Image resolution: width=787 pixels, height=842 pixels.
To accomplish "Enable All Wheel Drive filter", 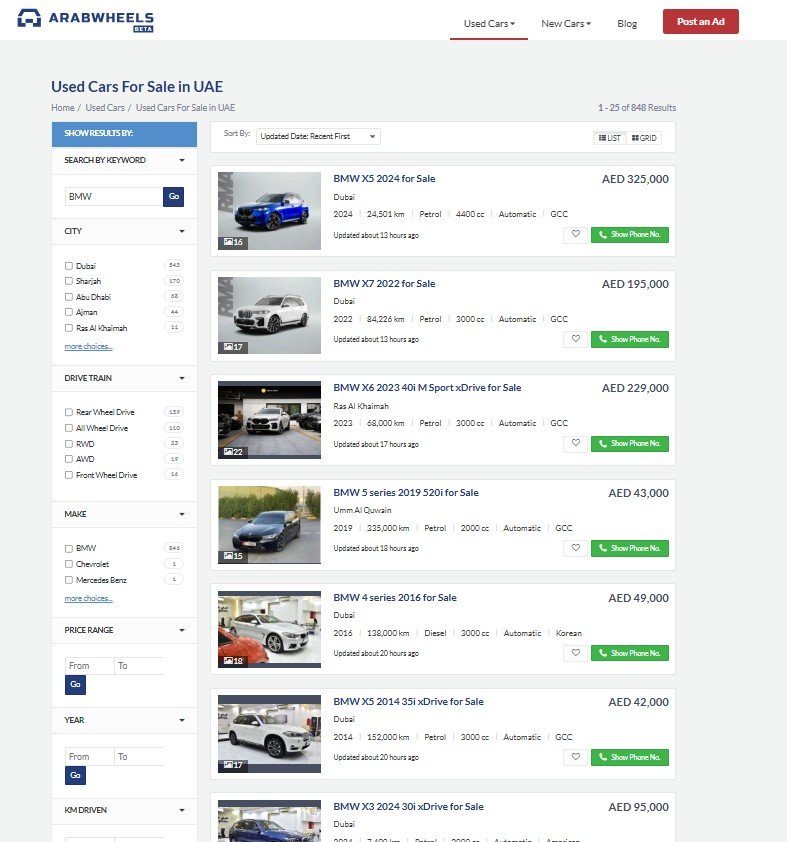I will point(69,428).
